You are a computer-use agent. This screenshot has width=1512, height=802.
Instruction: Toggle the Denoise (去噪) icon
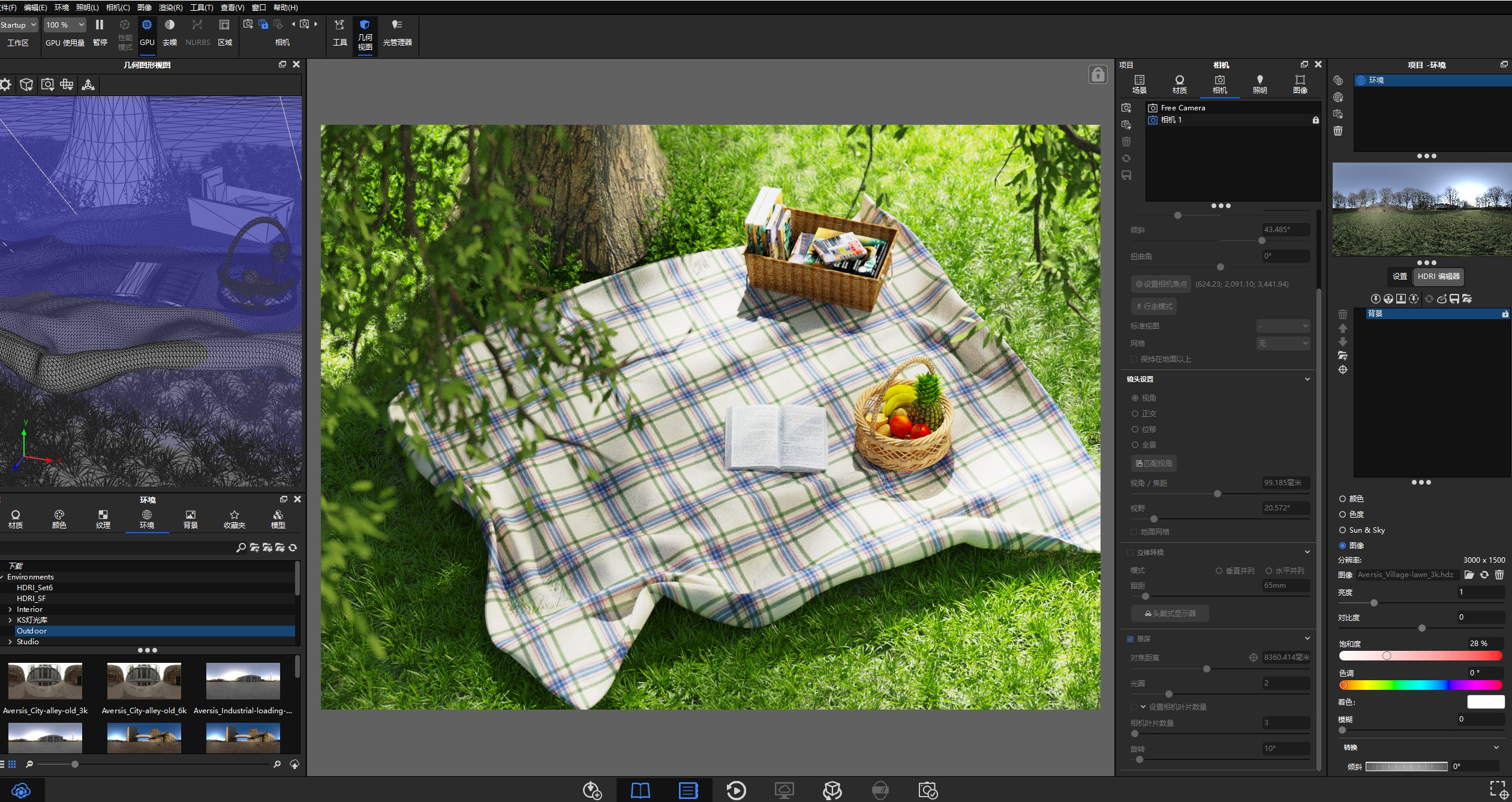coord(170,25)
